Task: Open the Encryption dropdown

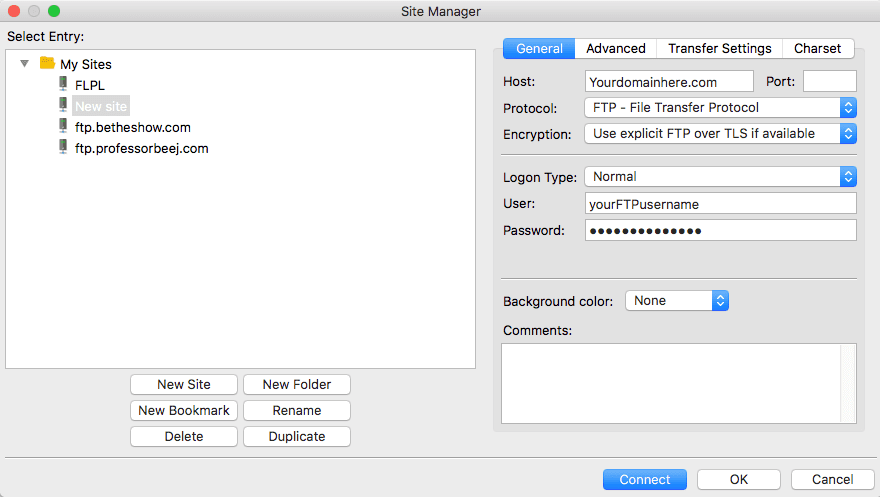Action: point(720,133)
